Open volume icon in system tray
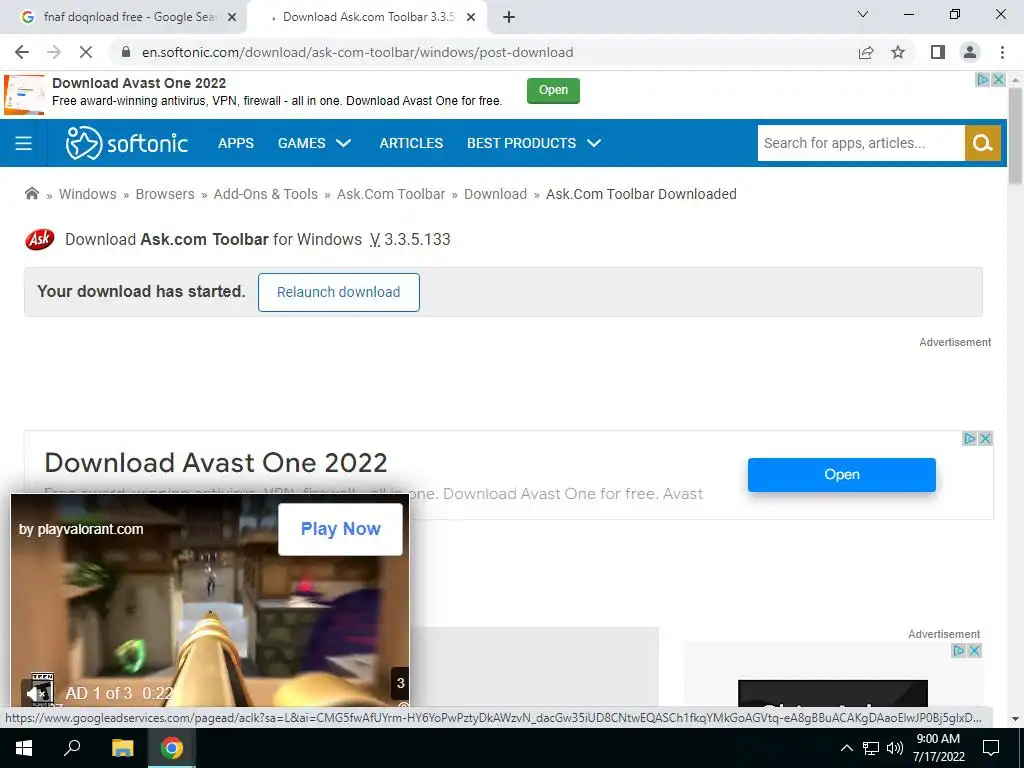 pyautogui.click(x=895, y=748)
